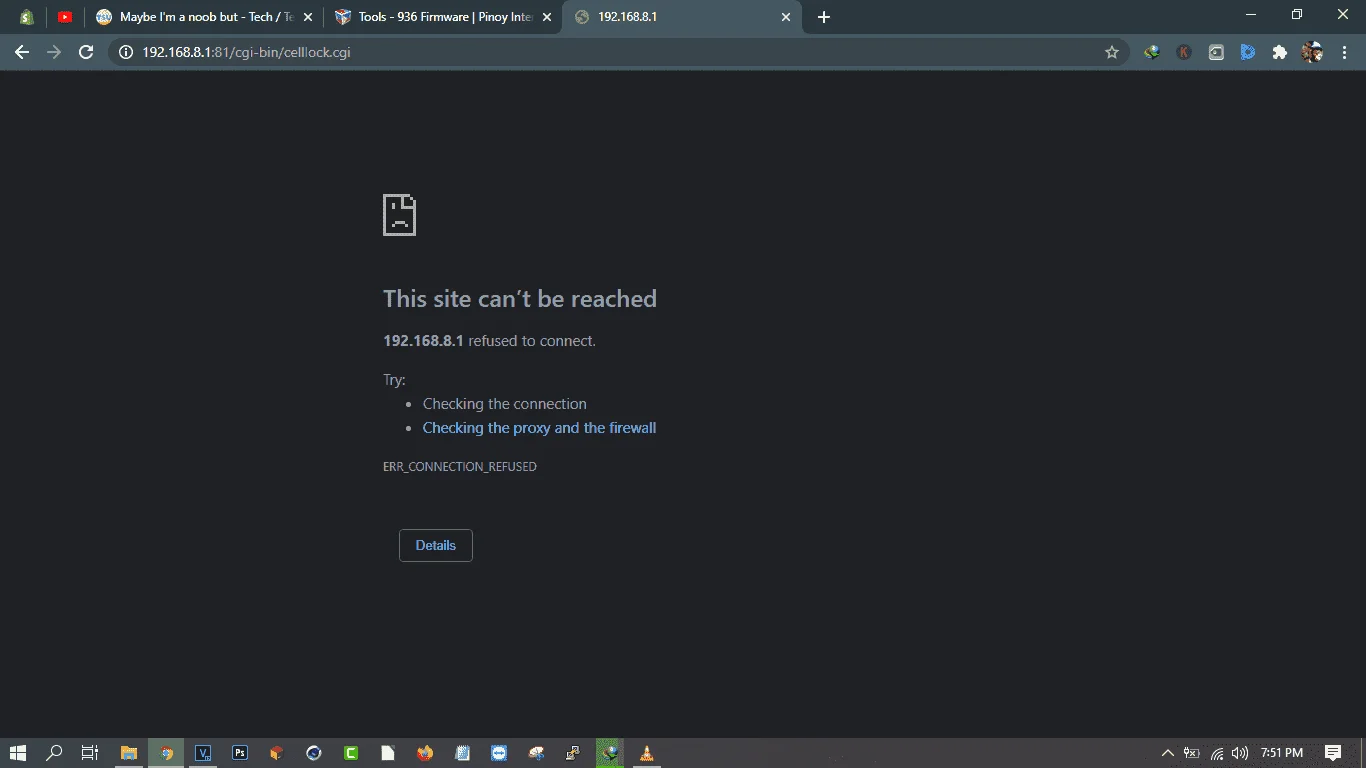1366x768 pixels.
Task: Open a new tab with the plus button
Action: click(824, 17)
